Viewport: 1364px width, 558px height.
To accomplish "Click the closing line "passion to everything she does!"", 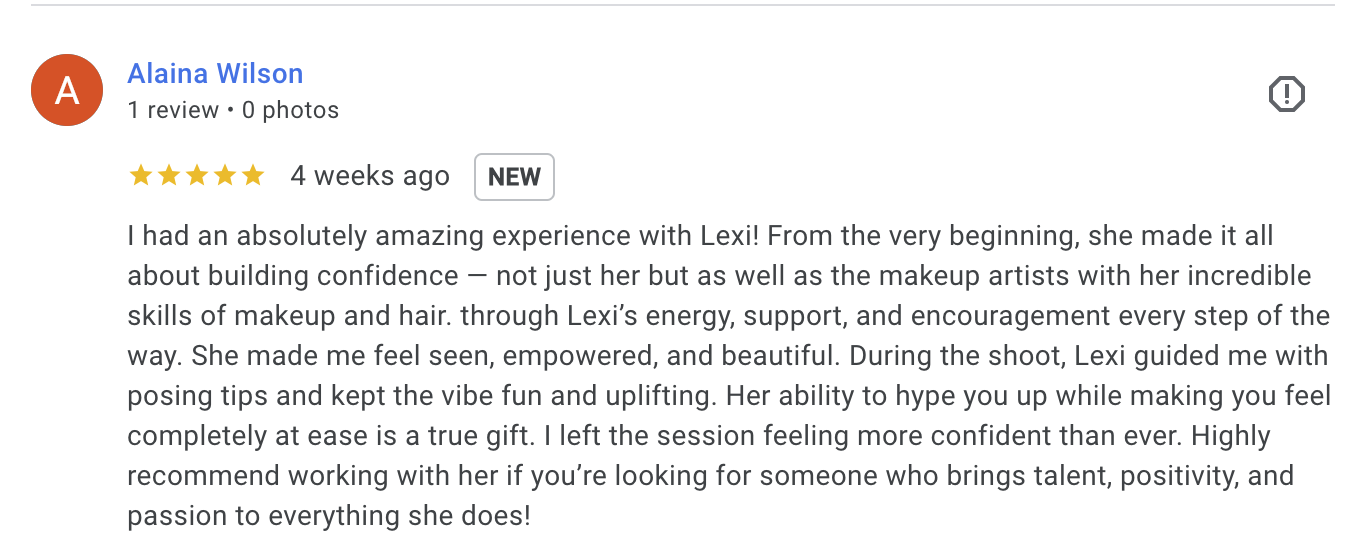I will 329,516.
